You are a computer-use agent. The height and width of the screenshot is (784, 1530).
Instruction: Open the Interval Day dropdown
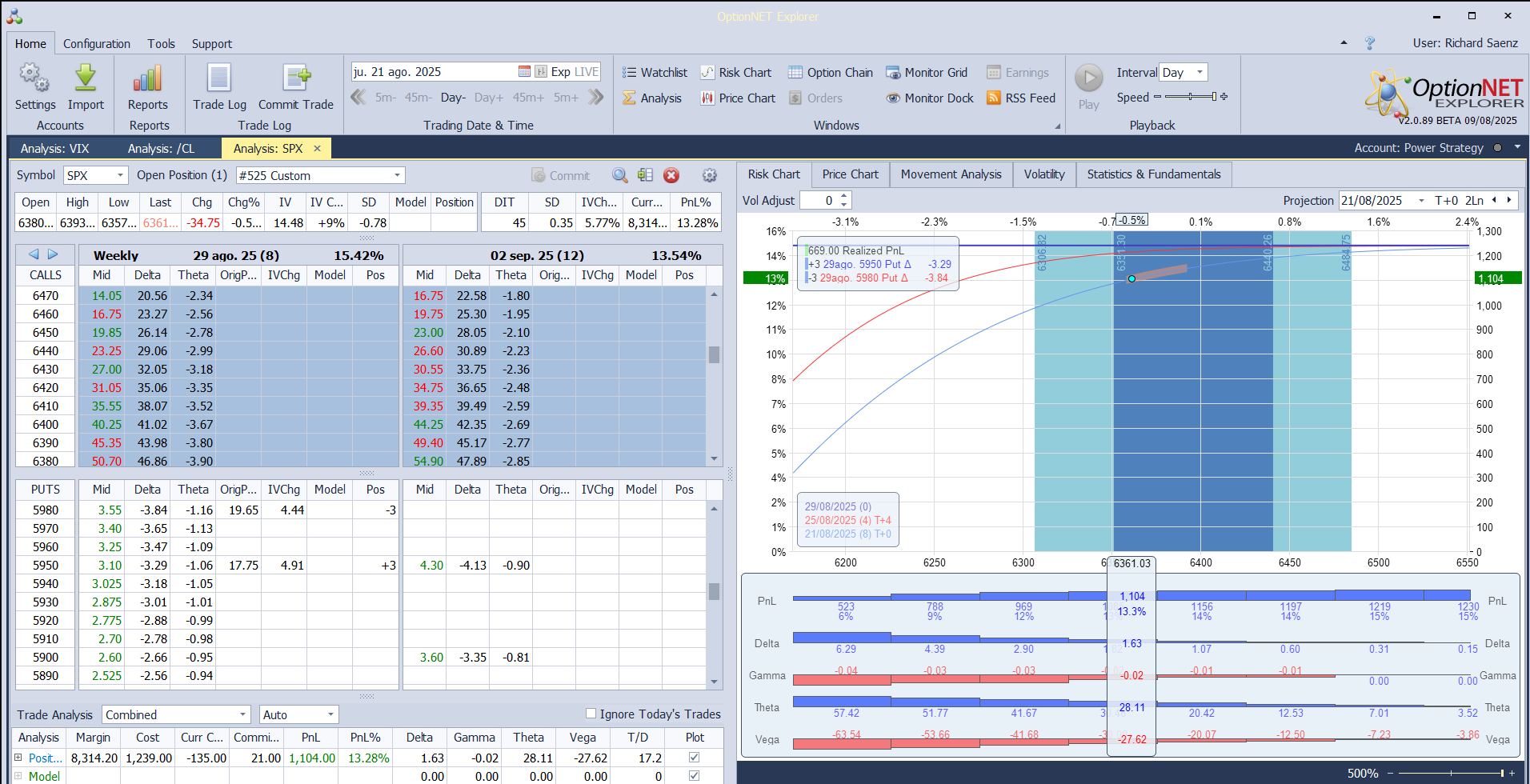(1200, 72)
